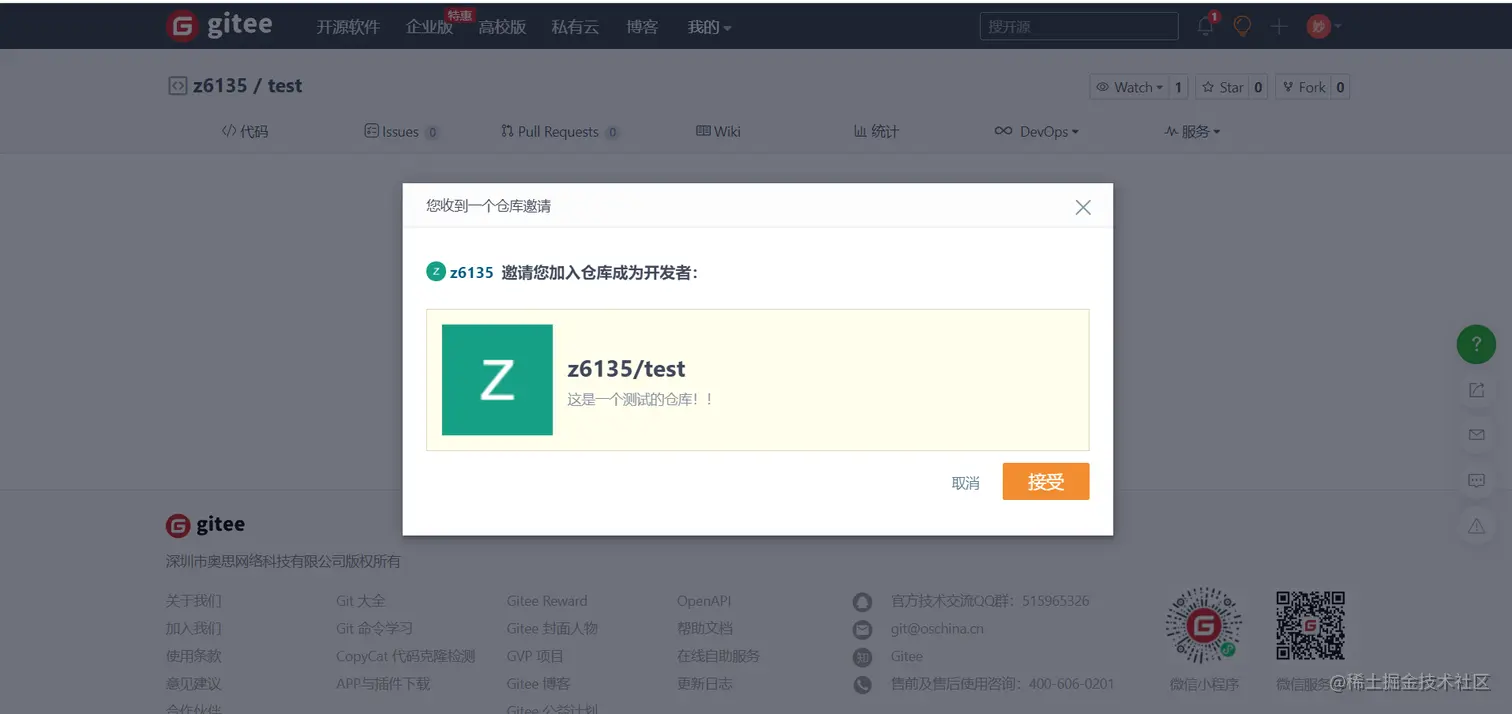Open the Gitee 封面人物 footer link

click(x=552, y=629)
